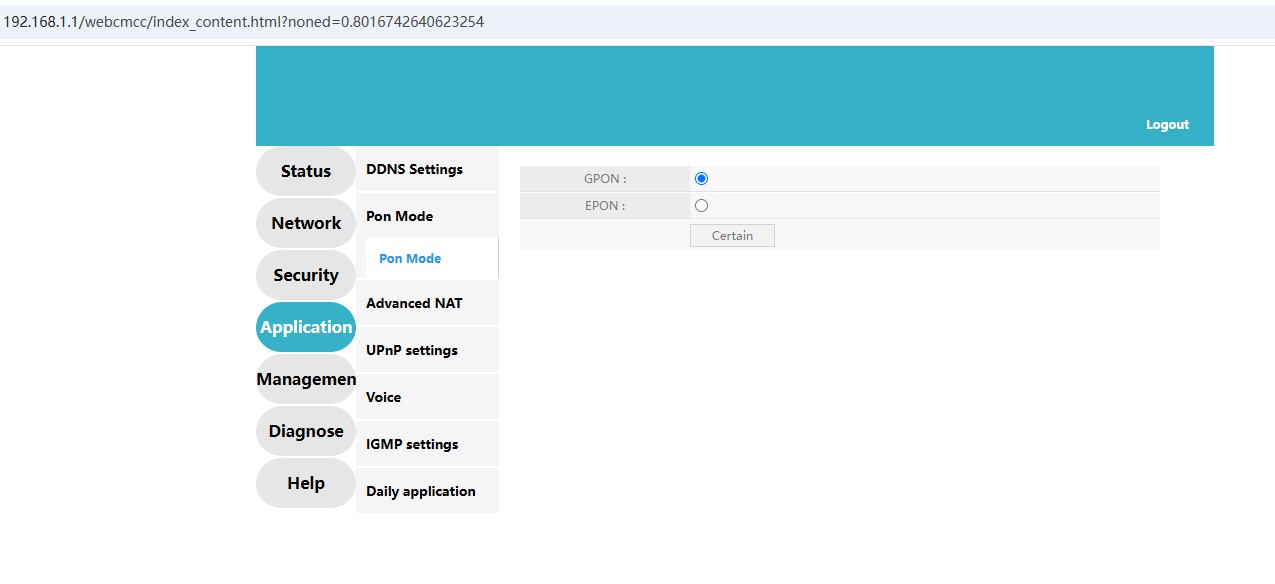The image size is (1275, 584).
Task: Expand the Pon Mode section
Action: (x=398, y=216)
